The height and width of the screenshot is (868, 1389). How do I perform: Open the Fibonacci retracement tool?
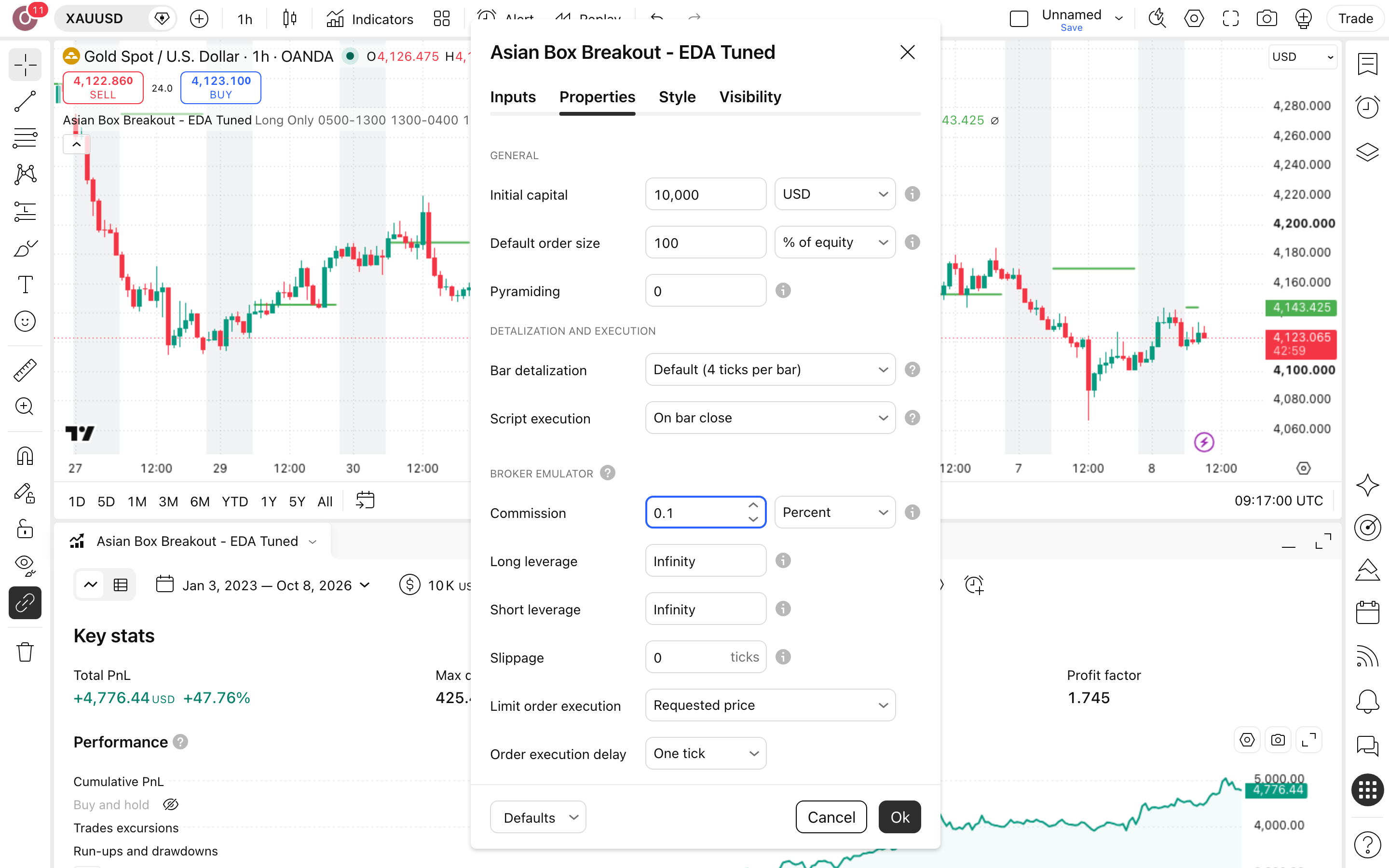(x=25, y=138)
